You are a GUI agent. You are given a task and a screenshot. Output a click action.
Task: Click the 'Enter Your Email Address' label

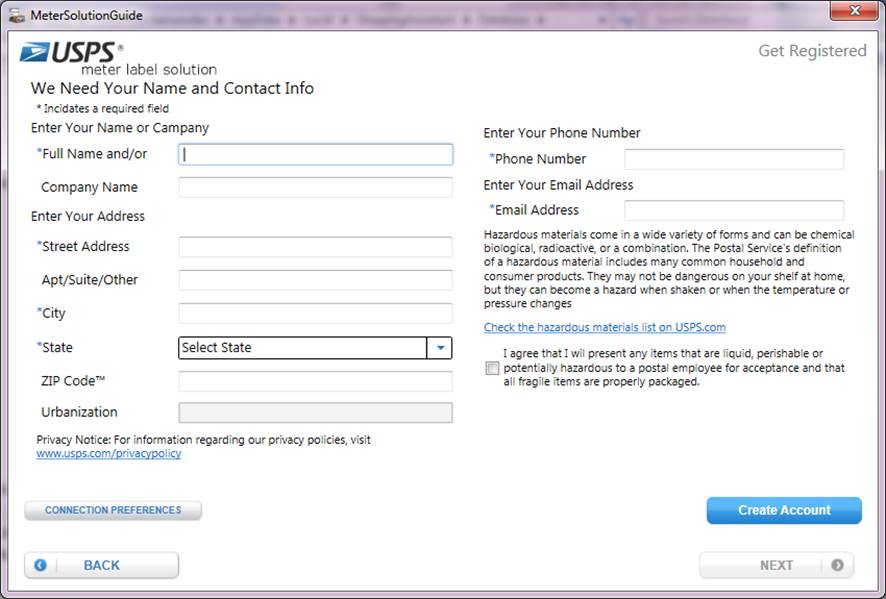click(x=558, y=185)
